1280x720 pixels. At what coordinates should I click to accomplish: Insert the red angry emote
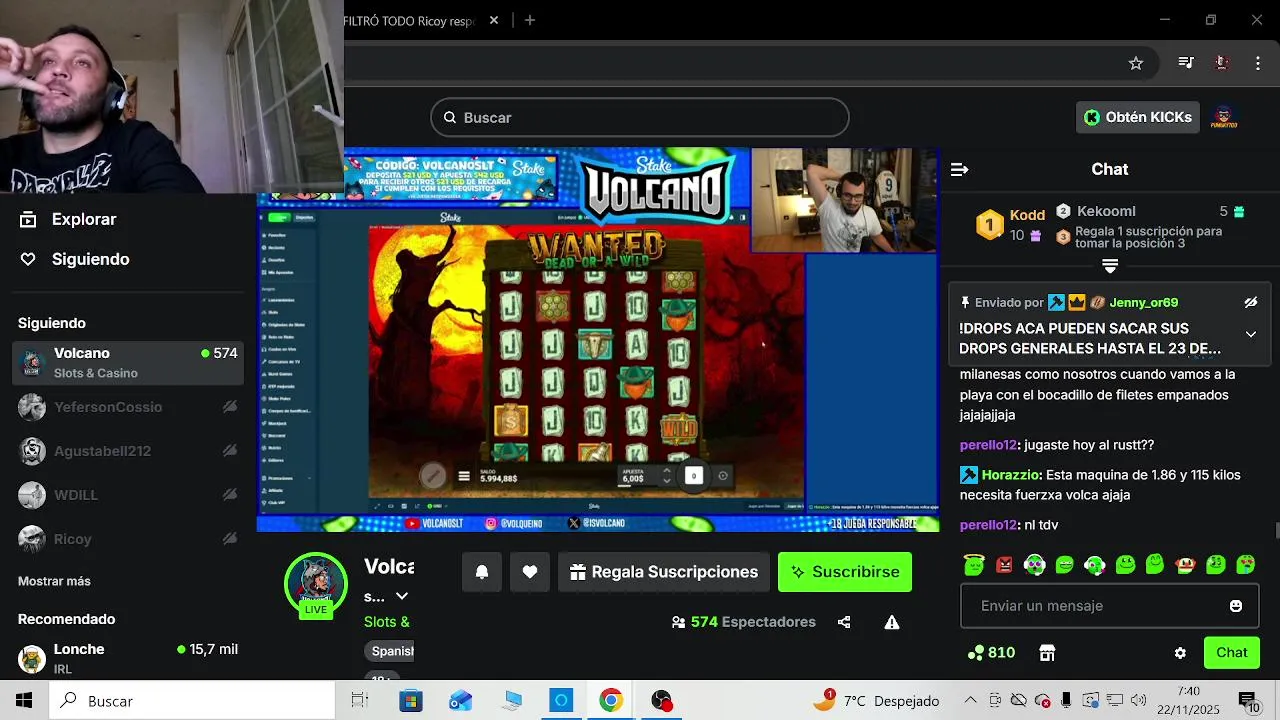tap(1004, 565)
